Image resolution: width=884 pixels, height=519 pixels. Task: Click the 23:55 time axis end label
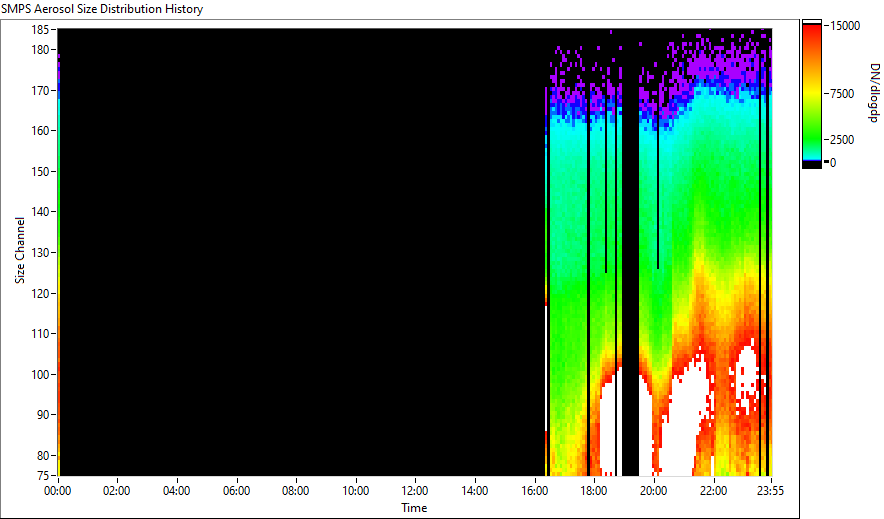[x=770, y=491]
